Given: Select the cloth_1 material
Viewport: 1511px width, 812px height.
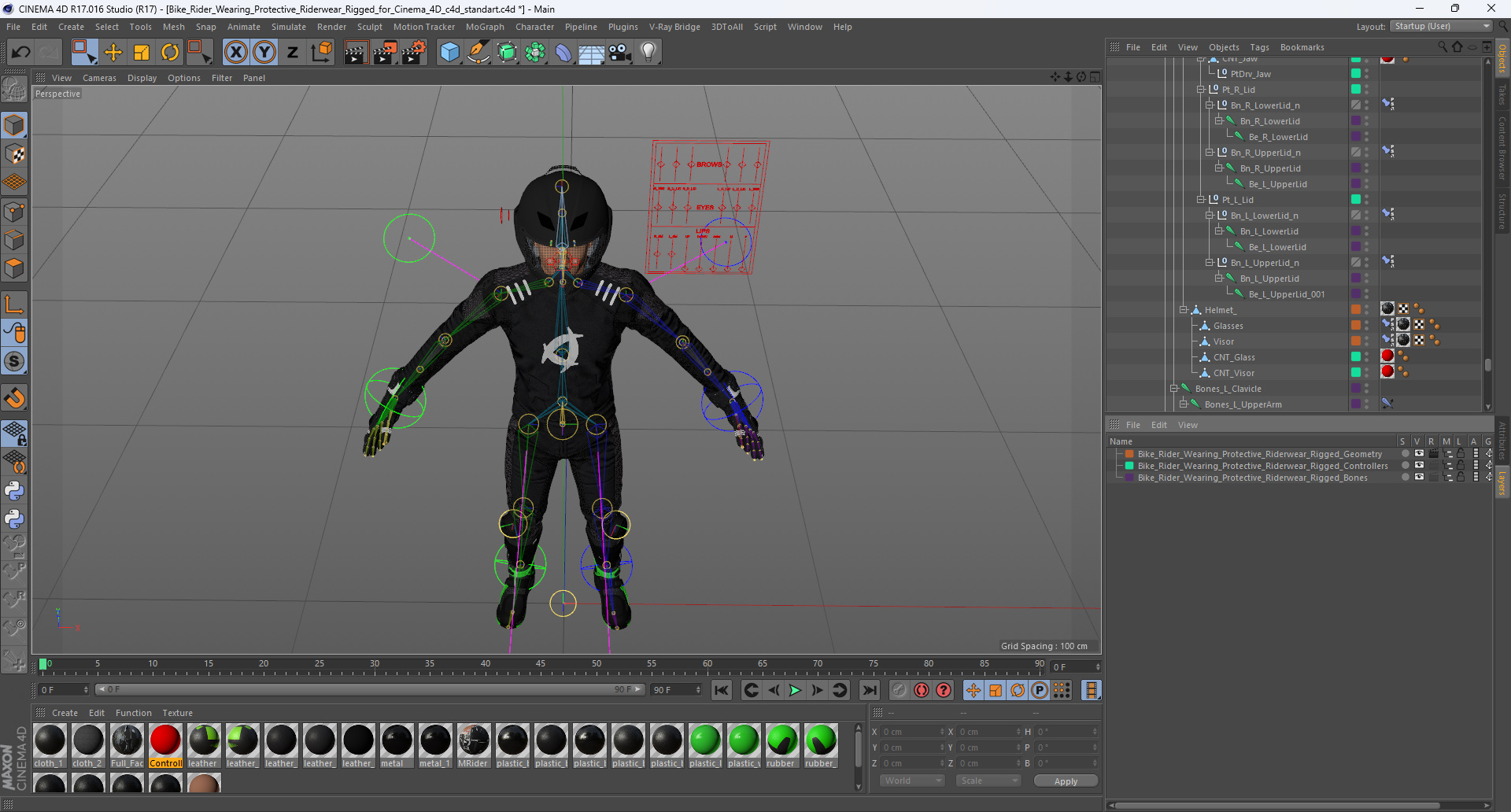Looking at the screenshot, I should [x=50, y=745].
